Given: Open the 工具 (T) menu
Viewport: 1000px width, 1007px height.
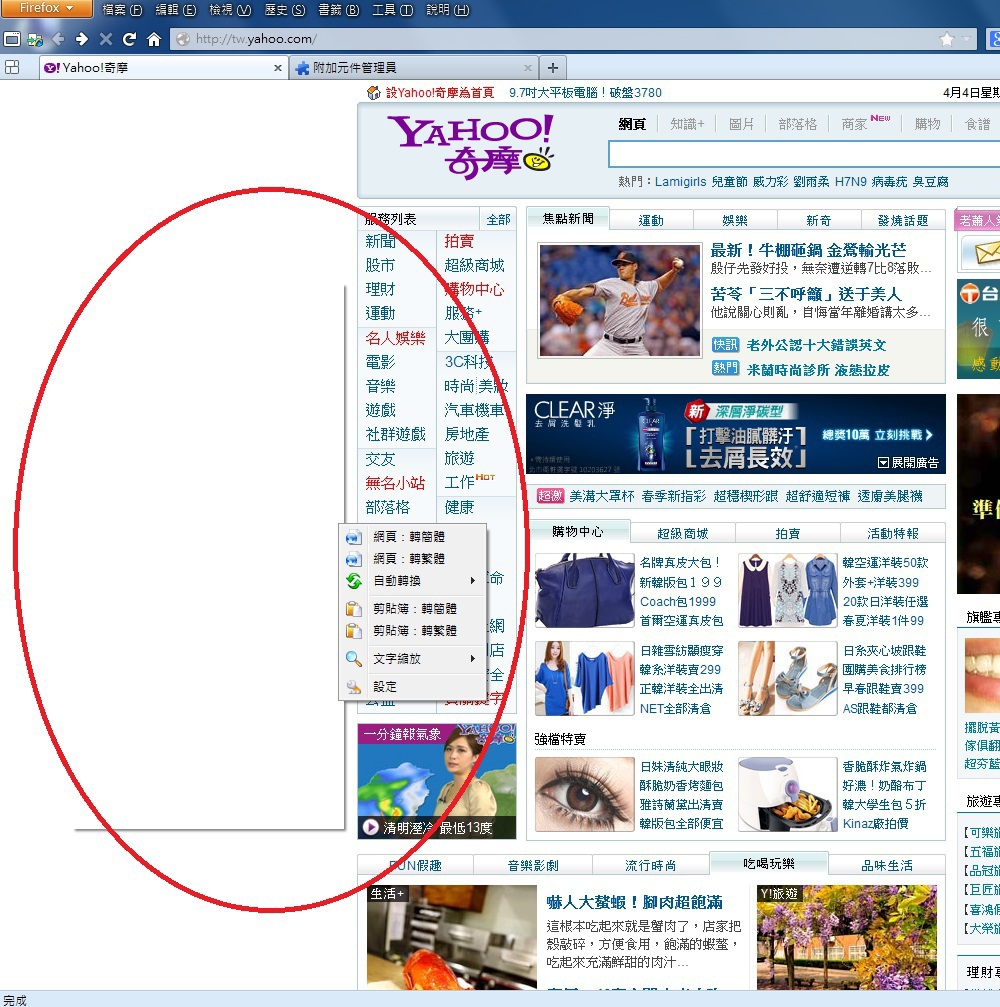Looking at the screenshot, I should 393,10.
